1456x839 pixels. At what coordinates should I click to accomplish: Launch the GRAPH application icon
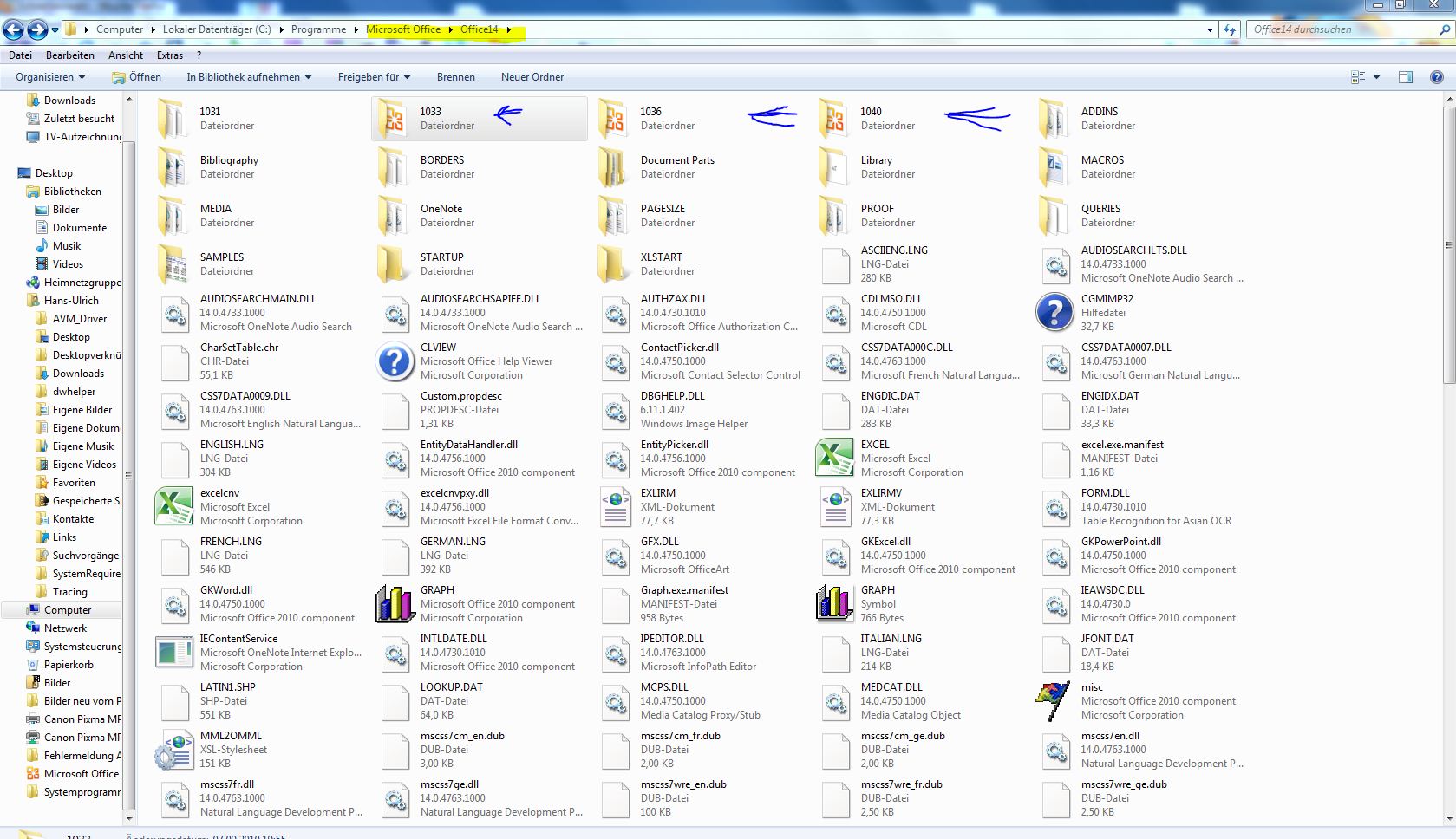[x=395, y=603]
